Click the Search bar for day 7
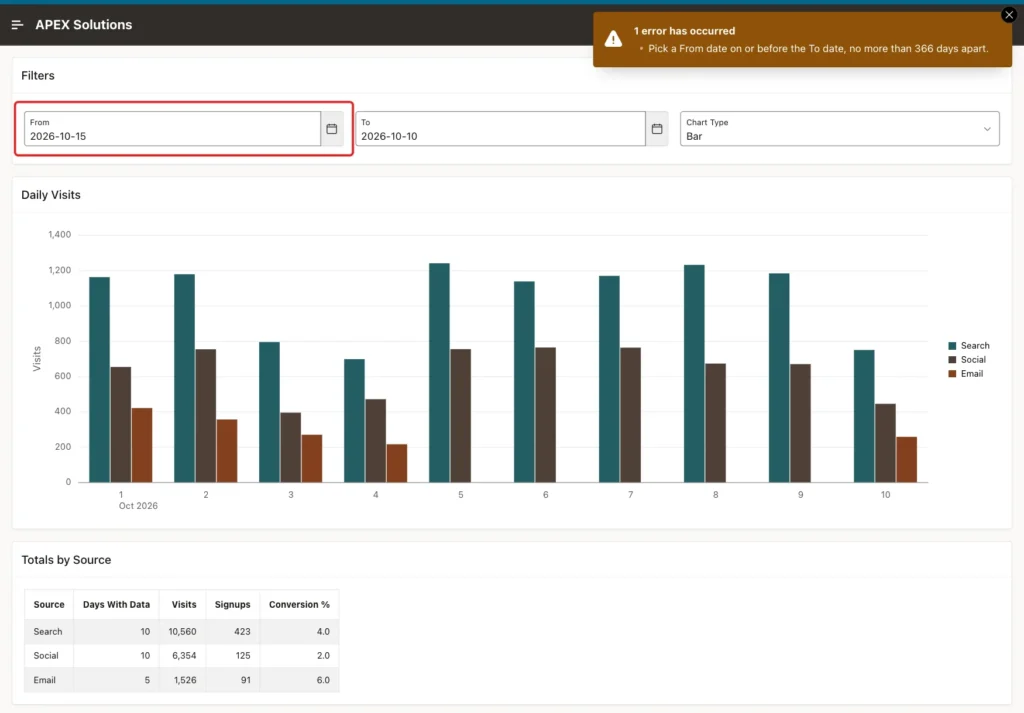This screenshot has width=1024, height=713. pyautogui.click(x=609, y=379)
